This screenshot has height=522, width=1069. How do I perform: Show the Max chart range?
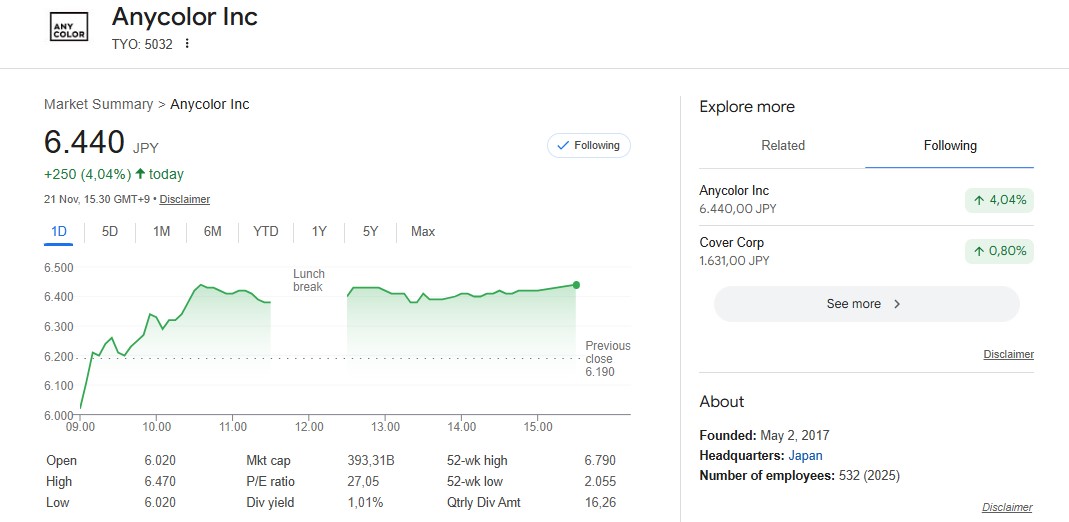(423, 232)
